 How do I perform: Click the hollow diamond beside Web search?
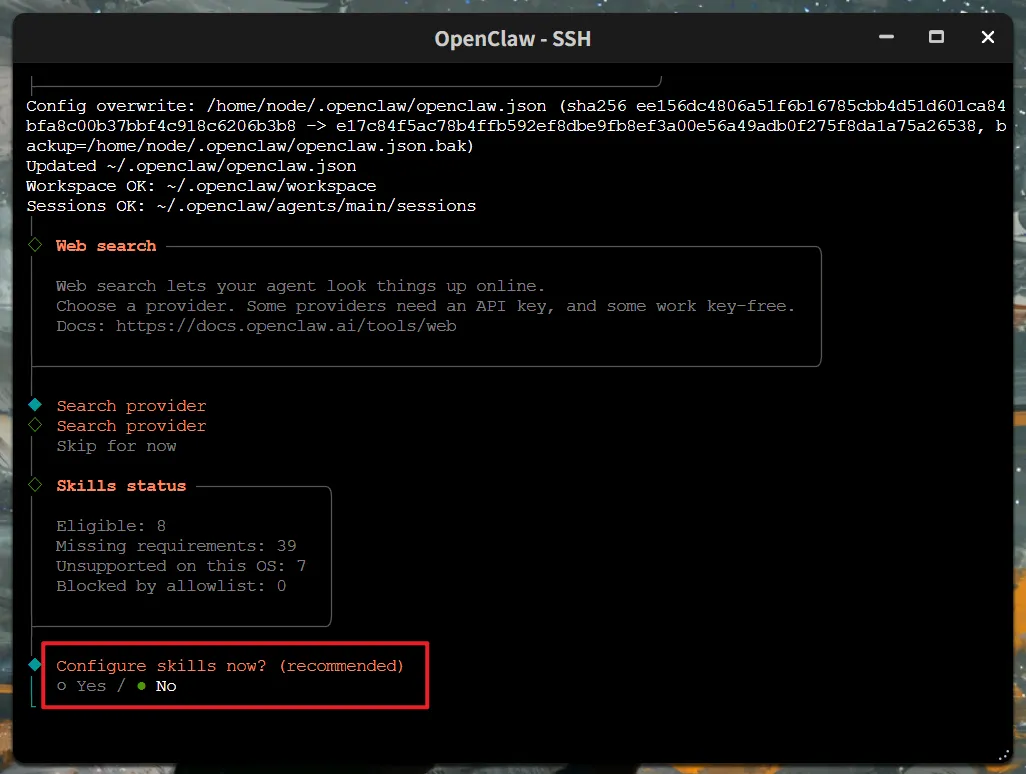click(35, 245)
